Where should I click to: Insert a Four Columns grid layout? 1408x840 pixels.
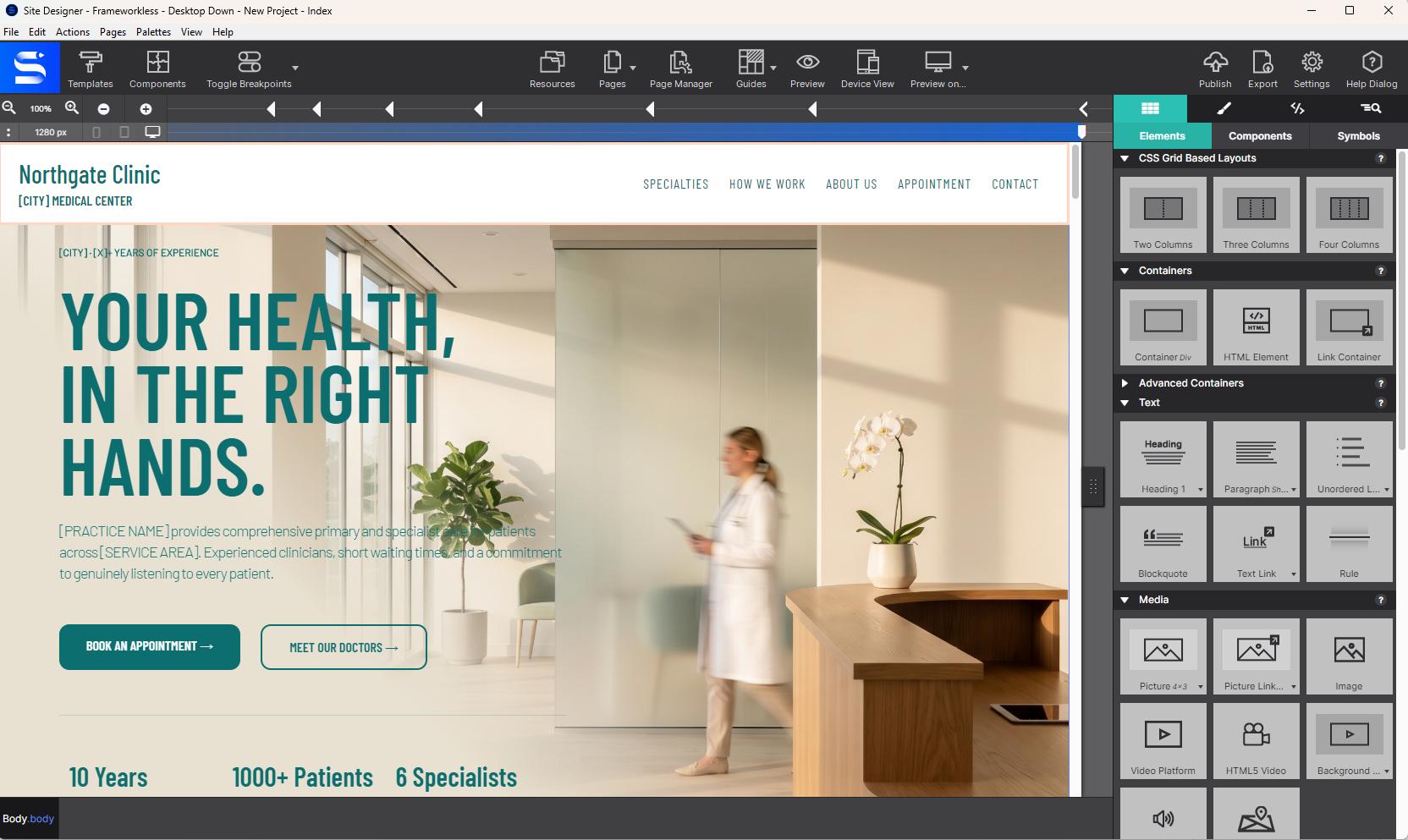tap(1349, 215)
